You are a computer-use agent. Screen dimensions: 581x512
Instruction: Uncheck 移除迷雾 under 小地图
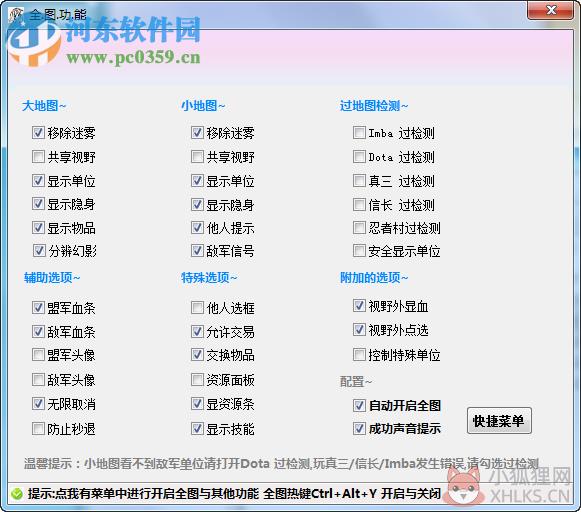197,133
